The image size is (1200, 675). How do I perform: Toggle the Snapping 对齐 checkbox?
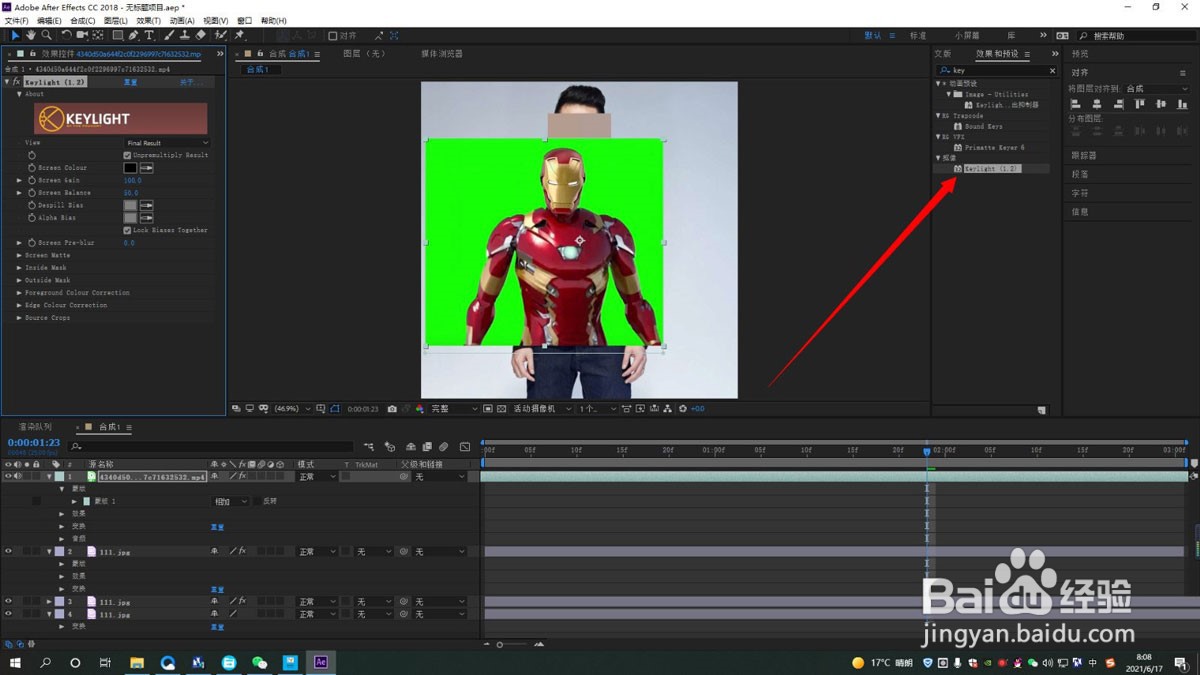333,36
